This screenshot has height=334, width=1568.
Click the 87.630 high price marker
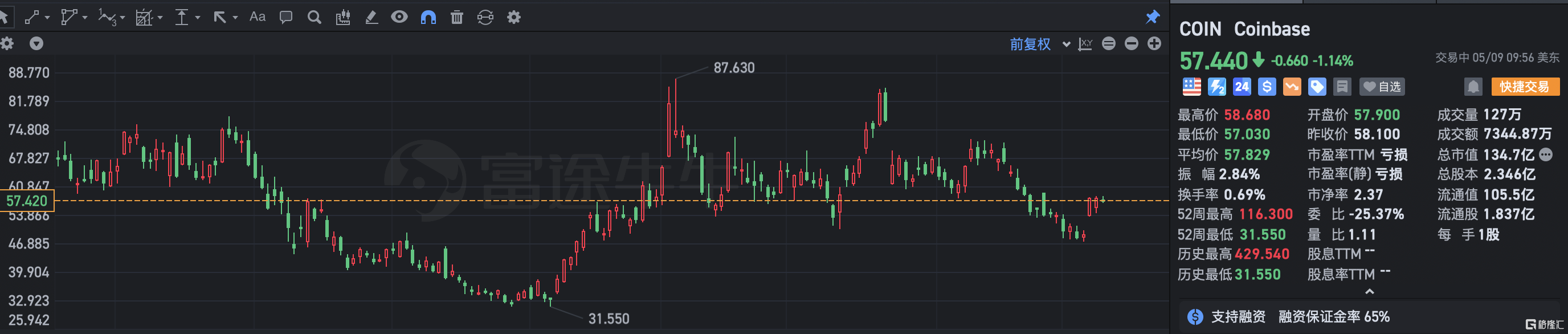pos(733,68)
